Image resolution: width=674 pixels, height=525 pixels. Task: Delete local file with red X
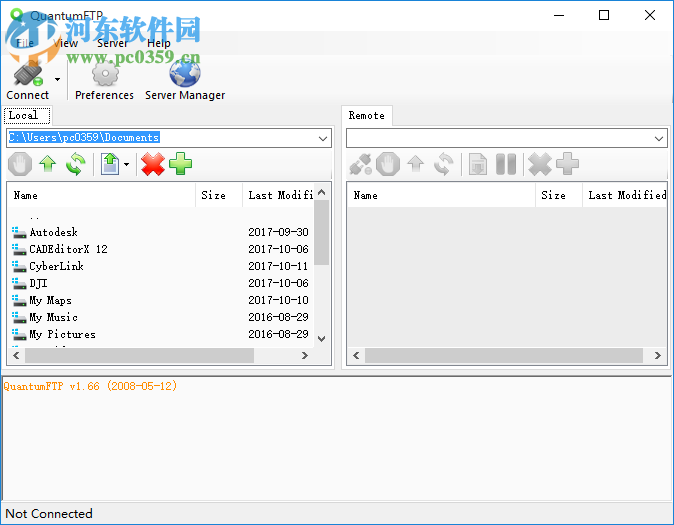click(x=153, y=164)
